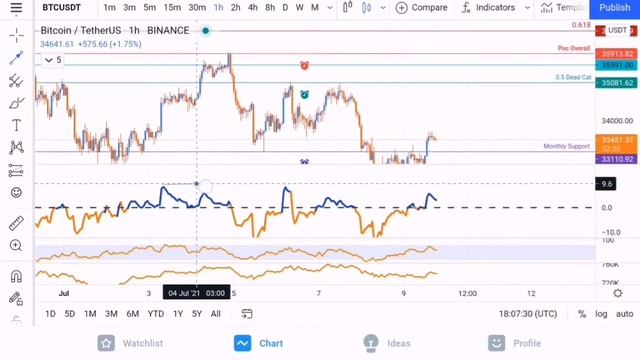Click the Compare symbol button
Screen dimensions: 640x360
(422, 7)
